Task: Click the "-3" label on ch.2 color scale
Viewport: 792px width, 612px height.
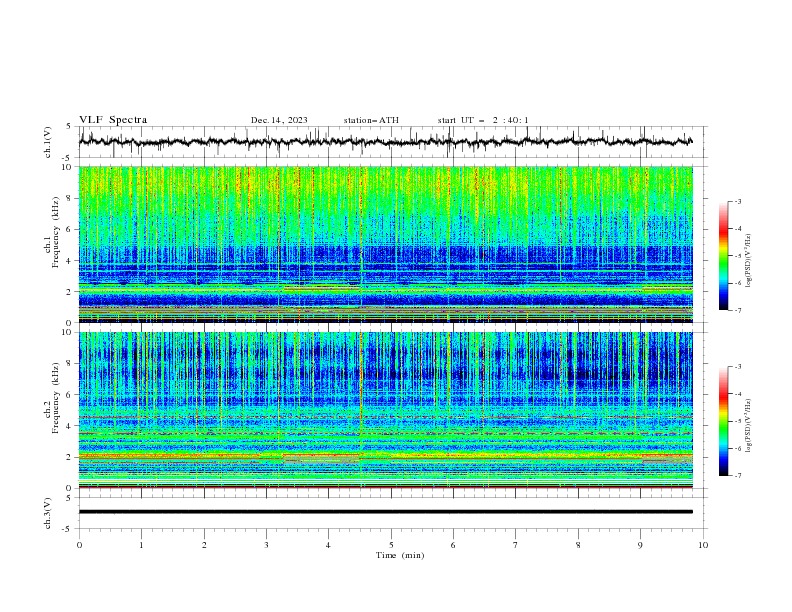Action: click(738, 367)
